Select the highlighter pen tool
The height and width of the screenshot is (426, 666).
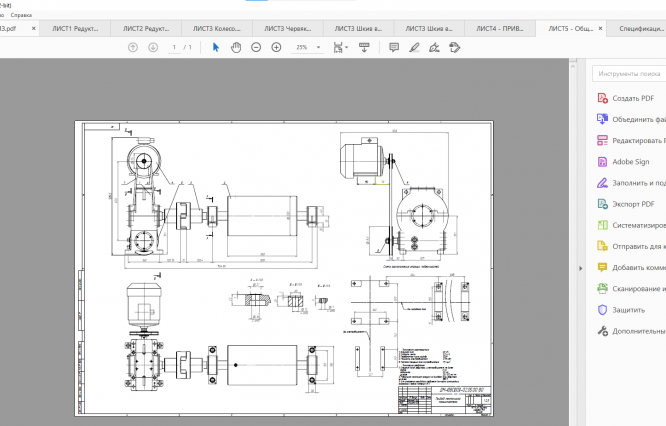coord(414,47)
